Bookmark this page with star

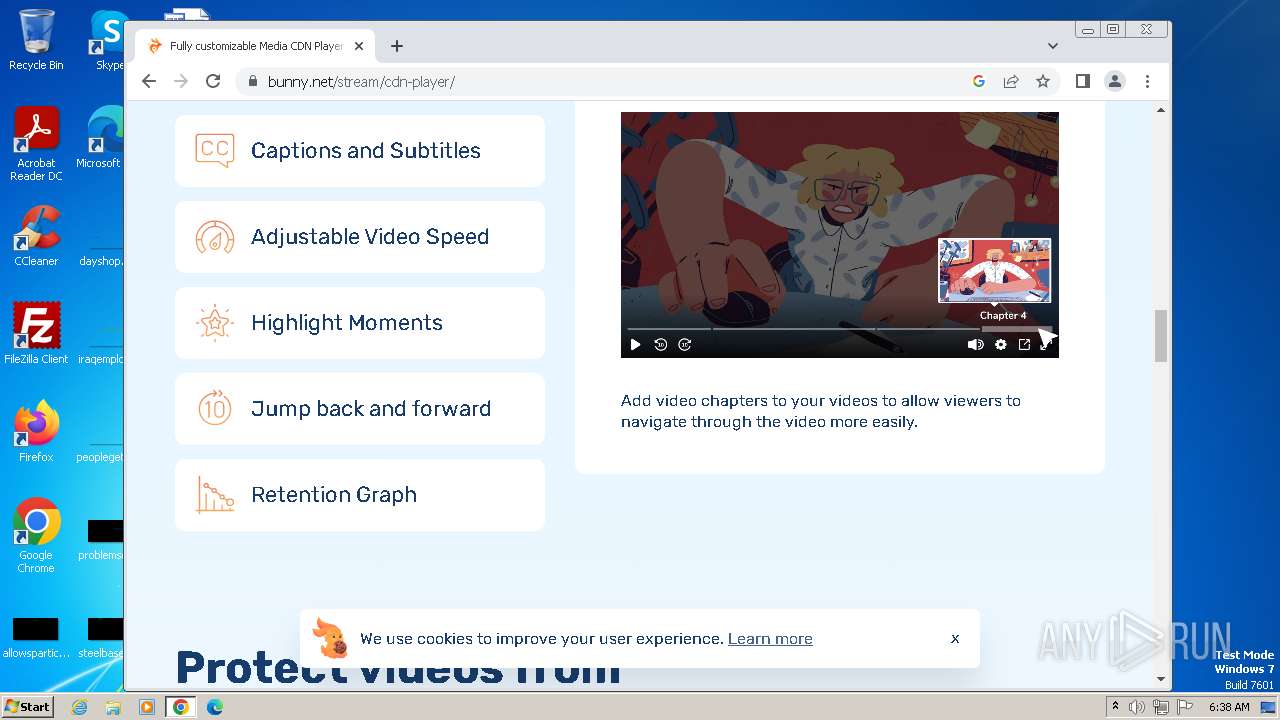click(1043, 81)
